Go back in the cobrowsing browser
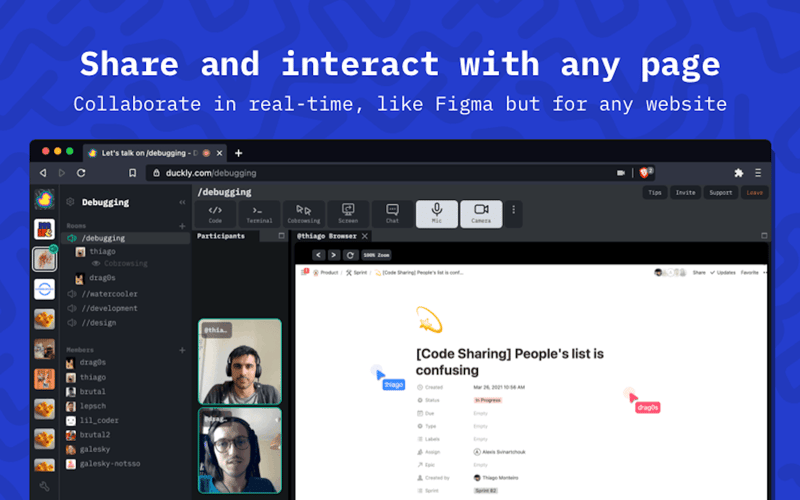This screenshot has width=800, height=500. [318, 255]
